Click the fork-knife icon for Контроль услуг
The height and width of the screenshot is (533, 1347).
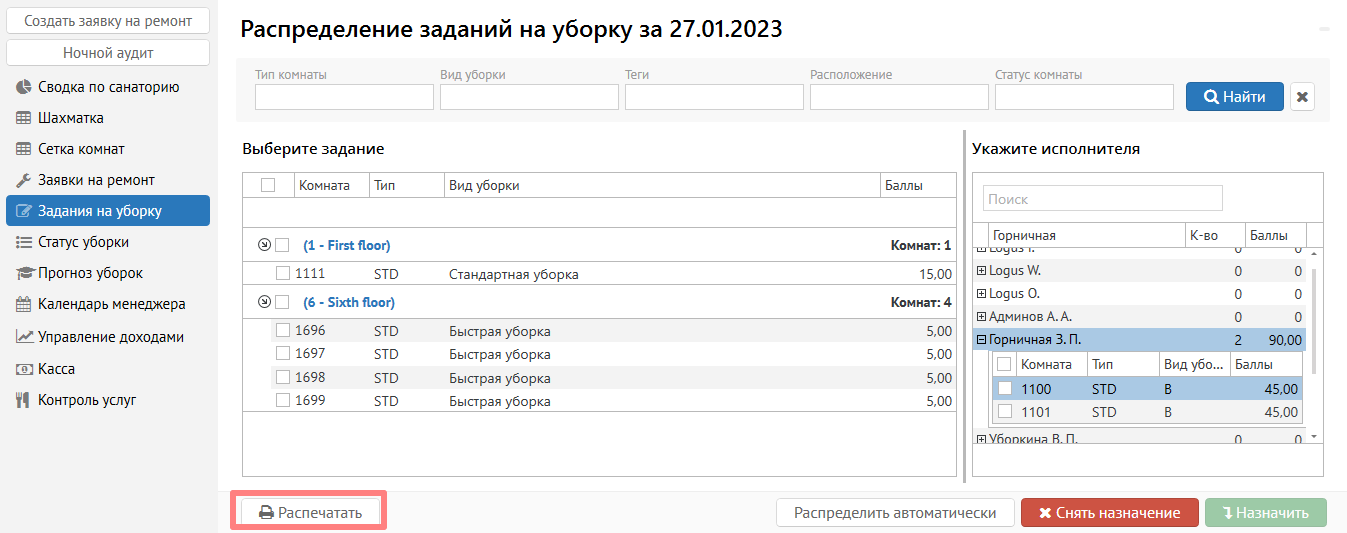pos(24,400)
